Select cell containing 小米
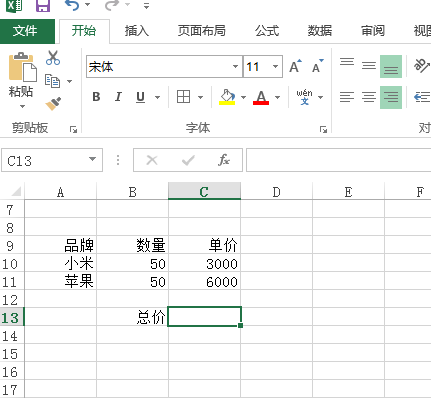431x398 pixels. 61,263
